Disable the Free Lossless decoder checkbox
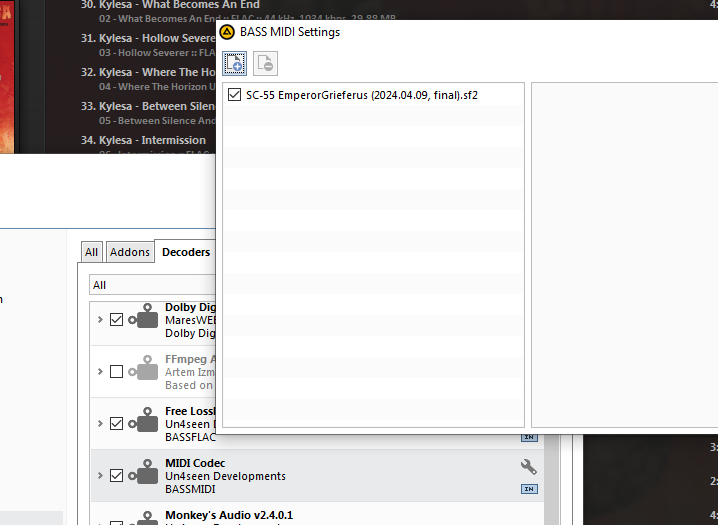Viewport: 718px width, 525px height. click(116, 423)
